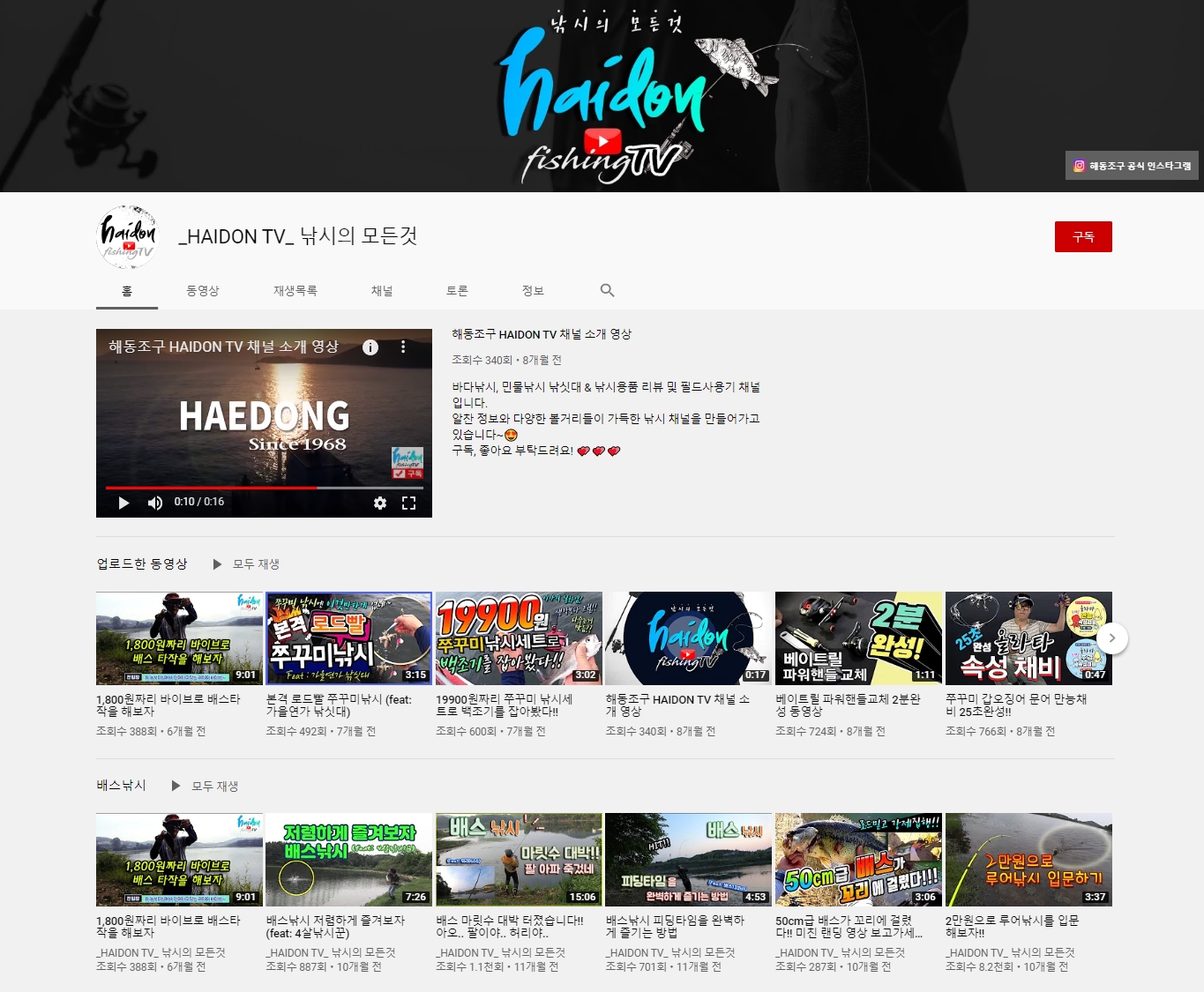Click the info card icon on the video

370,347
